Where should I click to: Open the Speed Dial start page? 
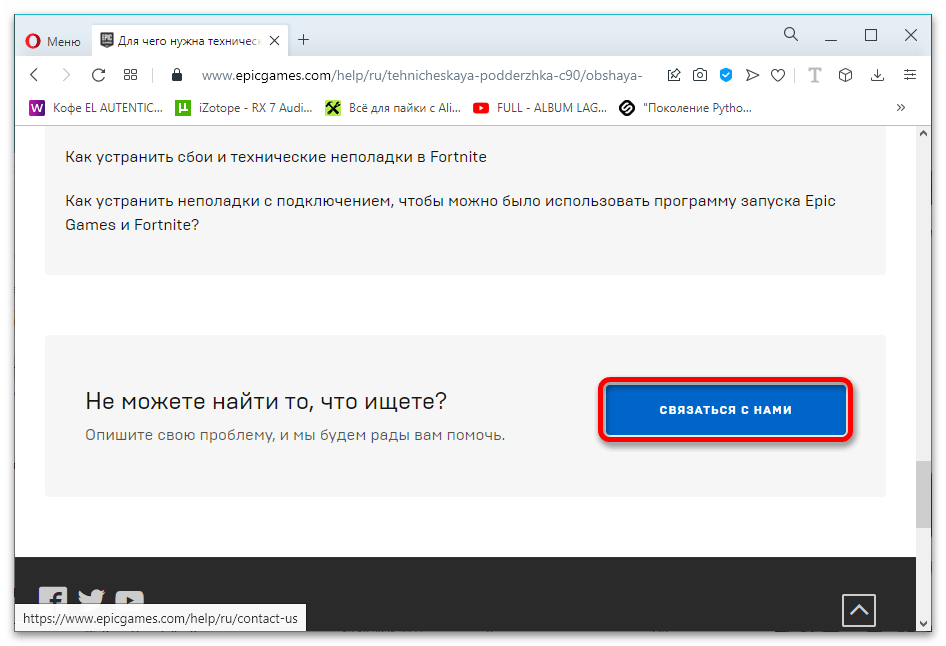[130, 75]
